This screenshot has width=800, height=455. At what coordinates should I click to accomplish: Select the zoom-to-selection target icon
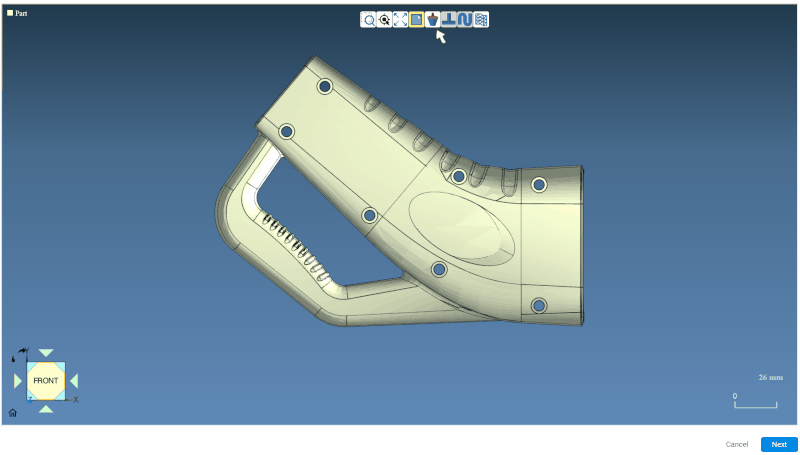click(384, 20)
